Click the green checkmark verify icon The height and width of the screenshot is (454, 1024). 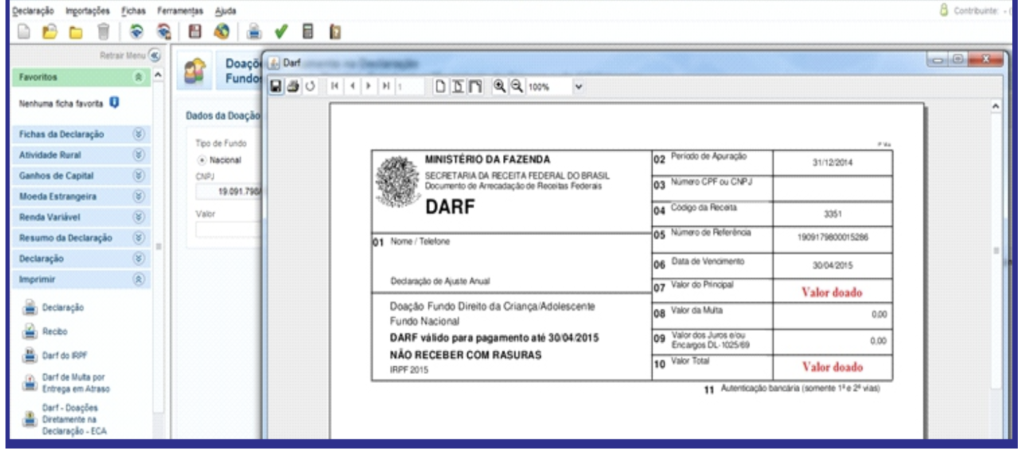coord(281,31)
